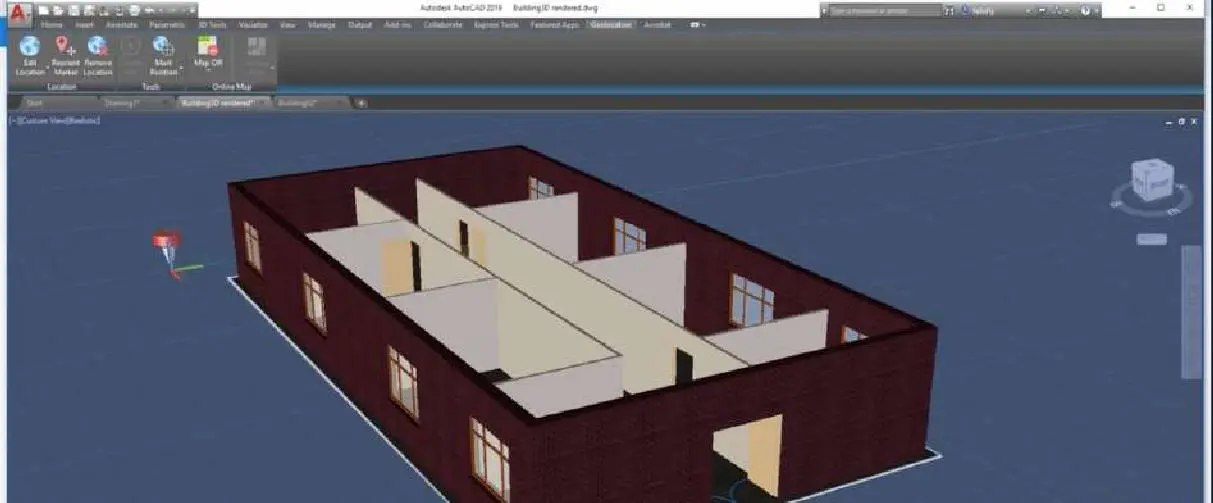Viewport: 1213px width, 503px height.
Task: Open the Manage ribbon tab
Action: [x=322, y=24]
